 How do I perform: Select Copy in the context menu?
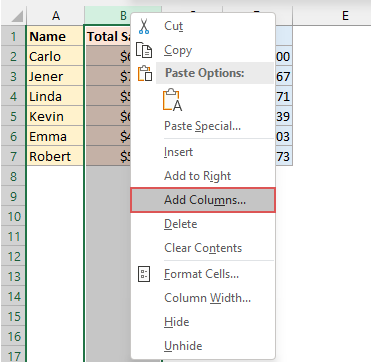[203, 50]
